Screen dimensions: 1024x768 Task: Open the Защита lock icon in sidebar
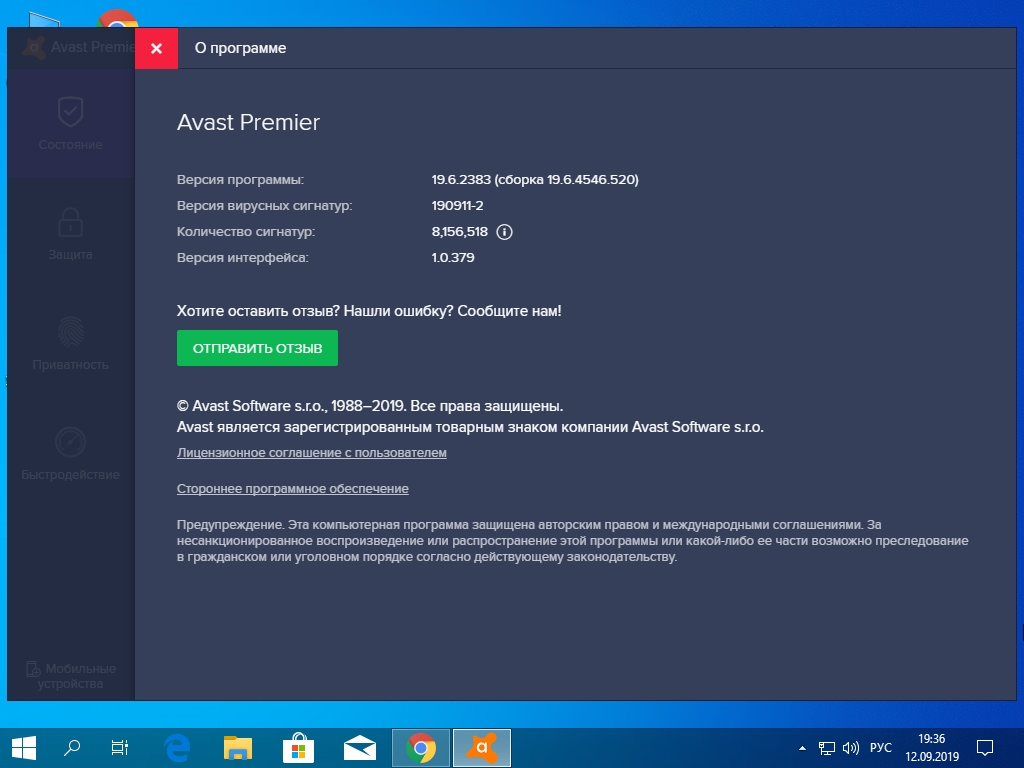(x=71, y=222)
